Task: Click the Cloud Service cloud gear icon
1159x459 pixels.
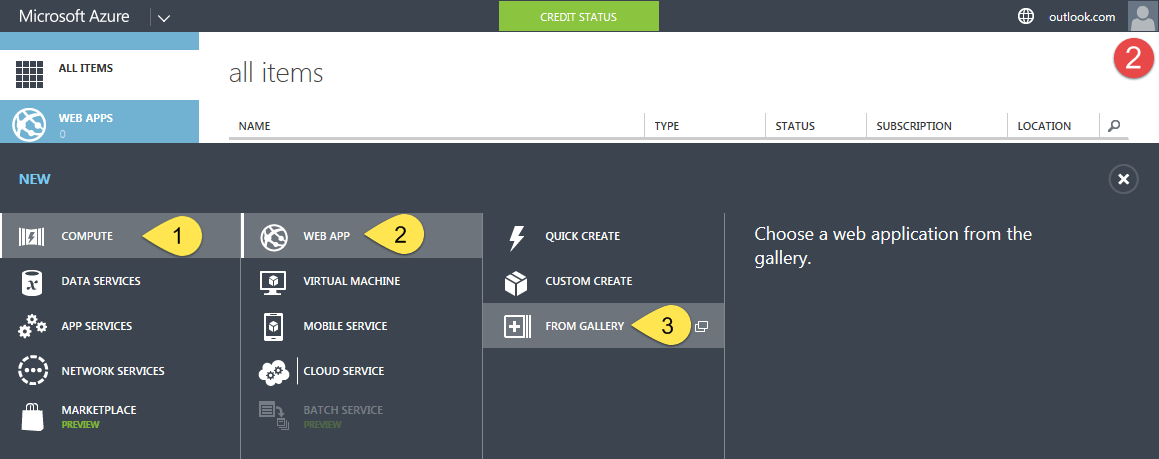Action: [273, 372]
